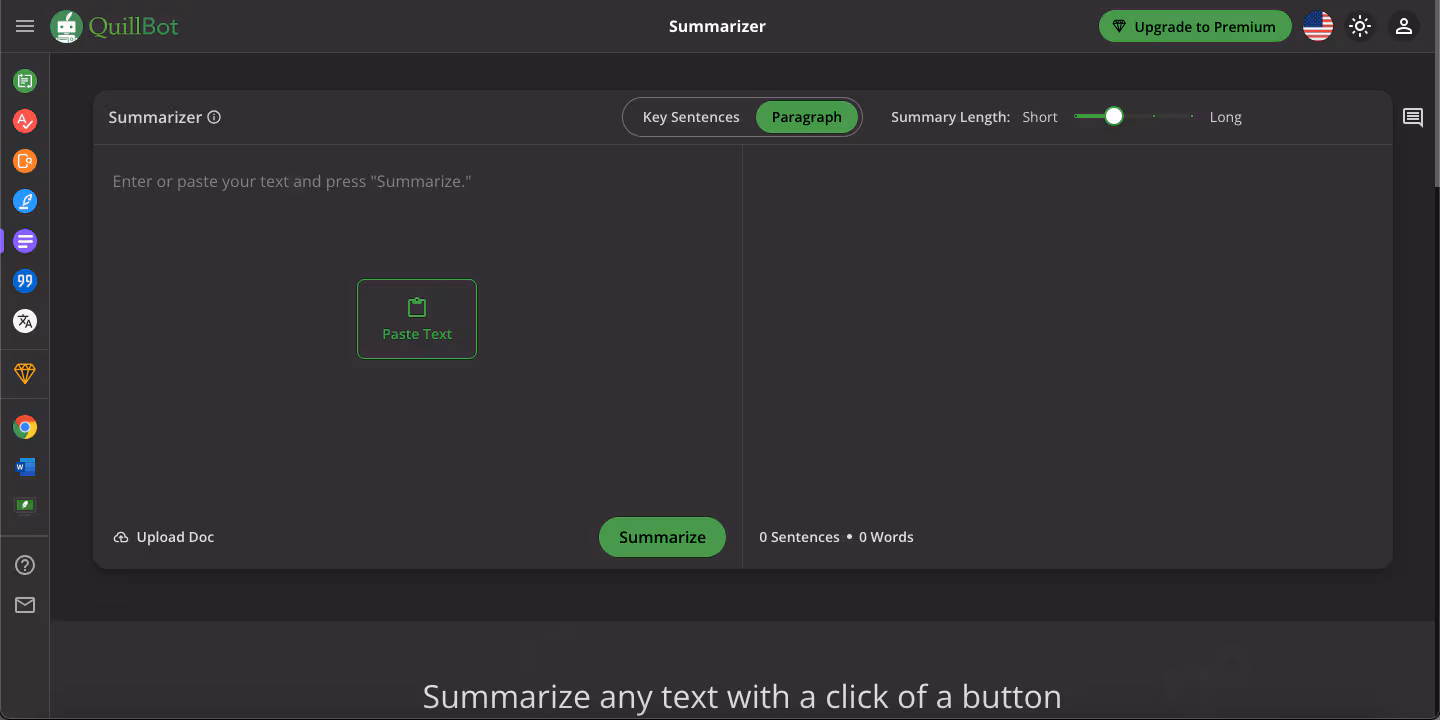Open the Help Center question icon
1440x720 pixels.
[25, 565]
